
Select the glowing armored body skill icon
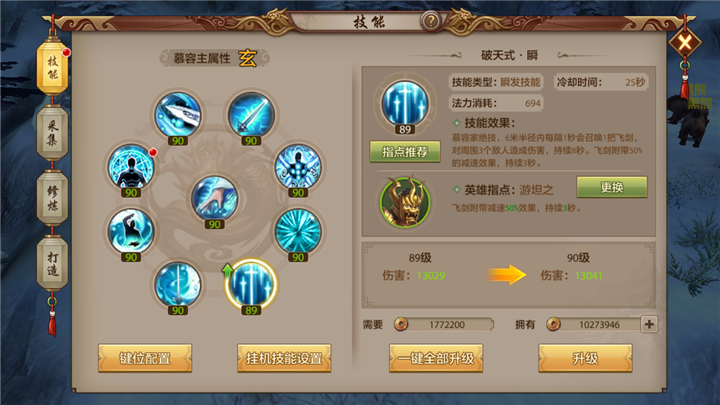click(298, 166)
